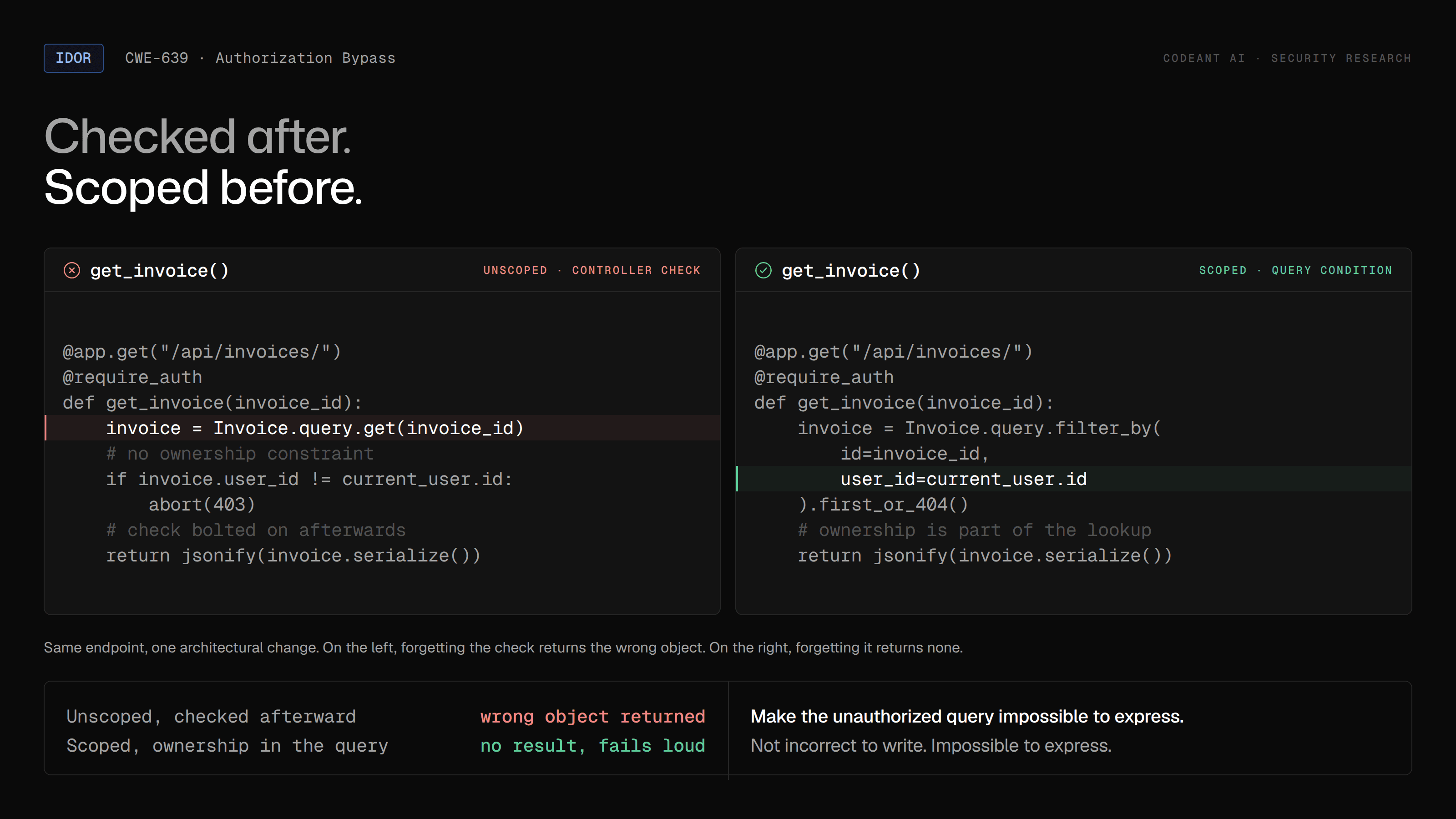1456x819 pixels.
Task: Click the 'Checked after.' heading
Action: pos(197,137)
